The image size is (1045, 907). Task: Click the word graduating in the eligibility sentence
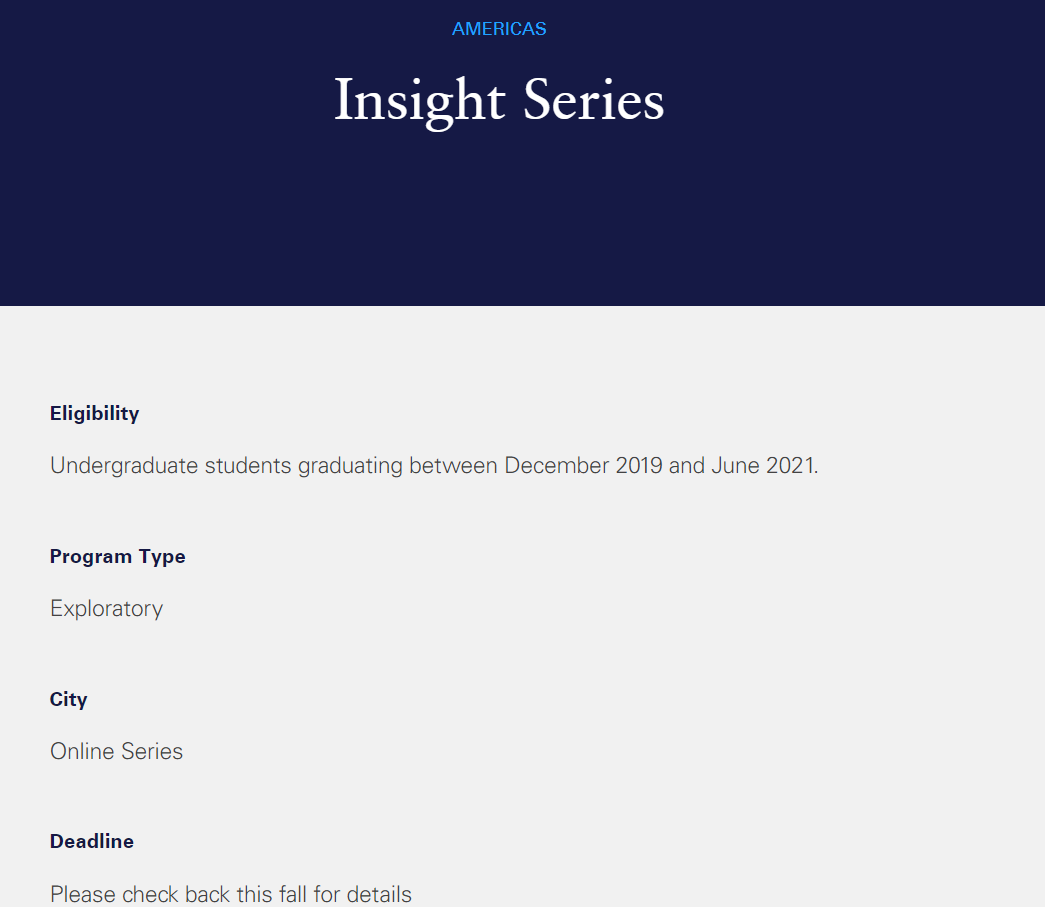click(350, 466)
